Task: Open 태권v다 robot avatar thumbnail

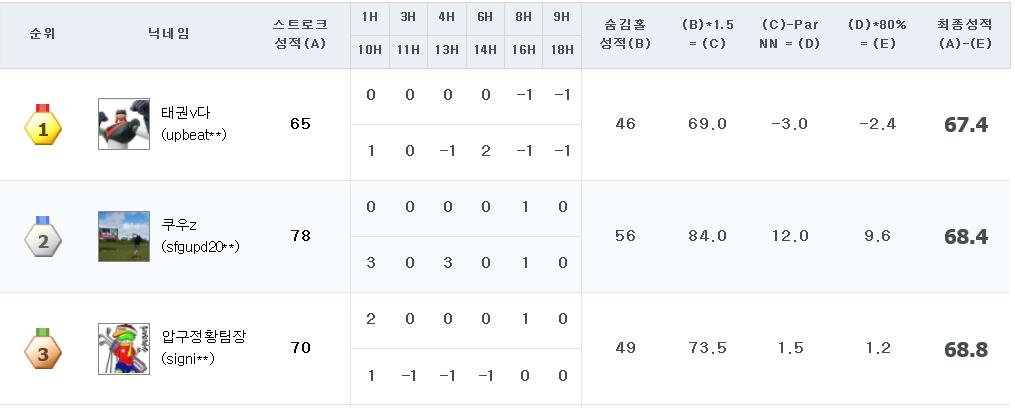Action: [124, 124]
